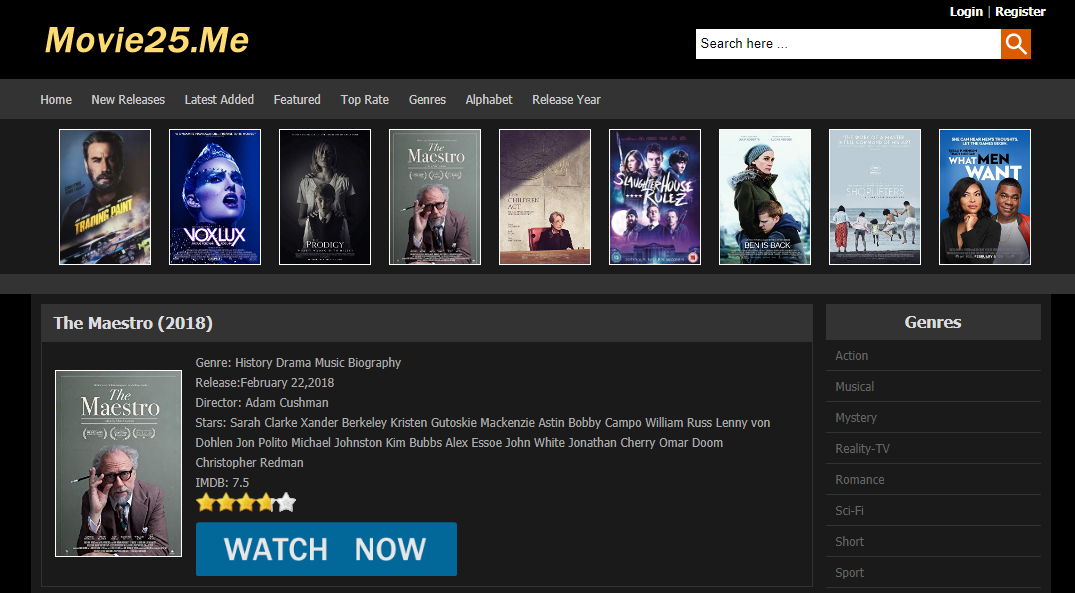Image resolution: width=1075 pixels, height=593 pixels.
Task: Select Ben Is Back poster thumbnail
Action: [x=764, y=197]
